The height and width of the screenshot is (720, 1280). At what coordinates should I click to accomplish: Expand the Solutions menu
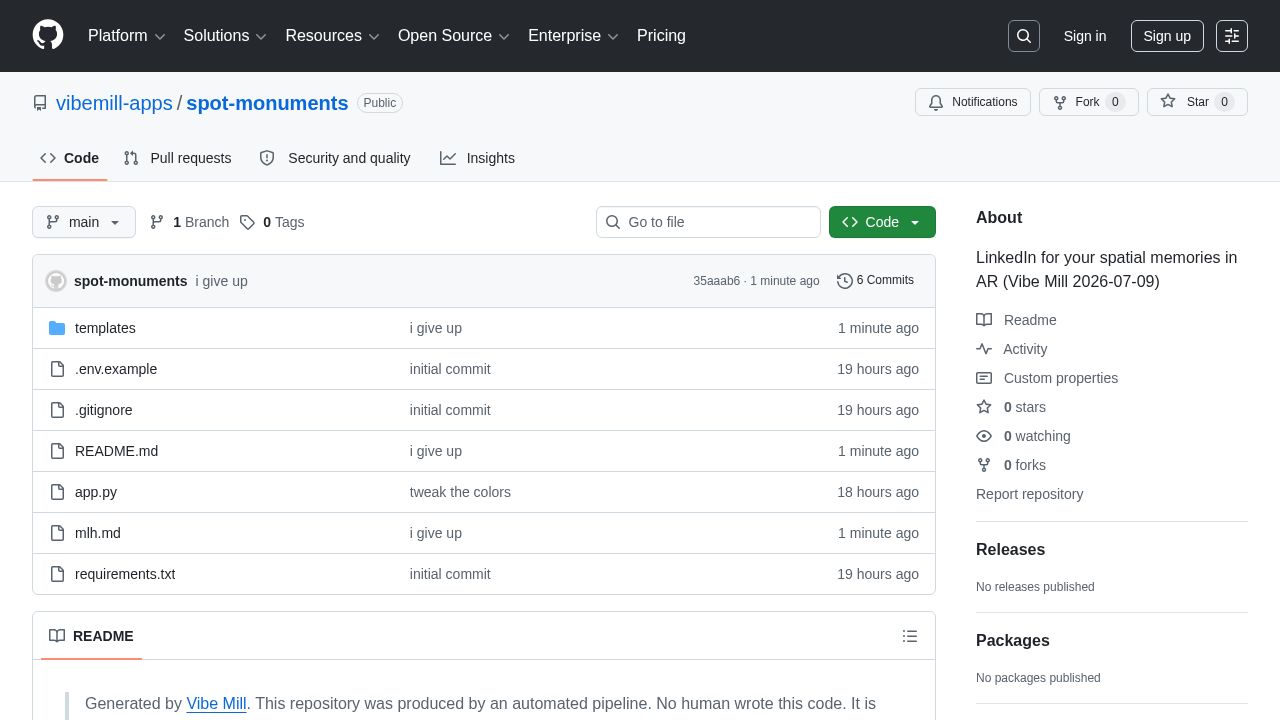point(225,36)
